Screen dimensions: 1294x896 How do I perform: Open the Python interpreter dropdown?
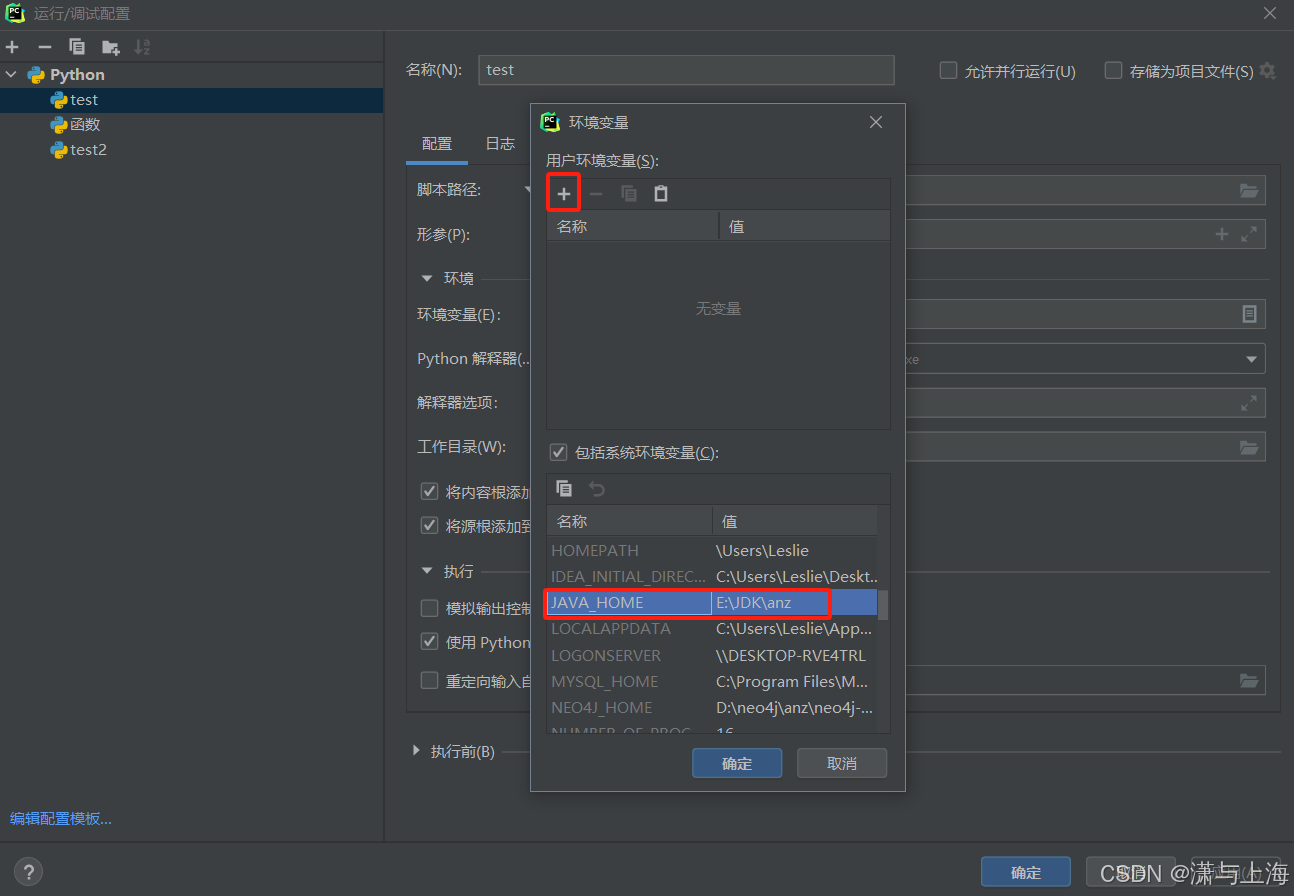(x=1251, y=359)
